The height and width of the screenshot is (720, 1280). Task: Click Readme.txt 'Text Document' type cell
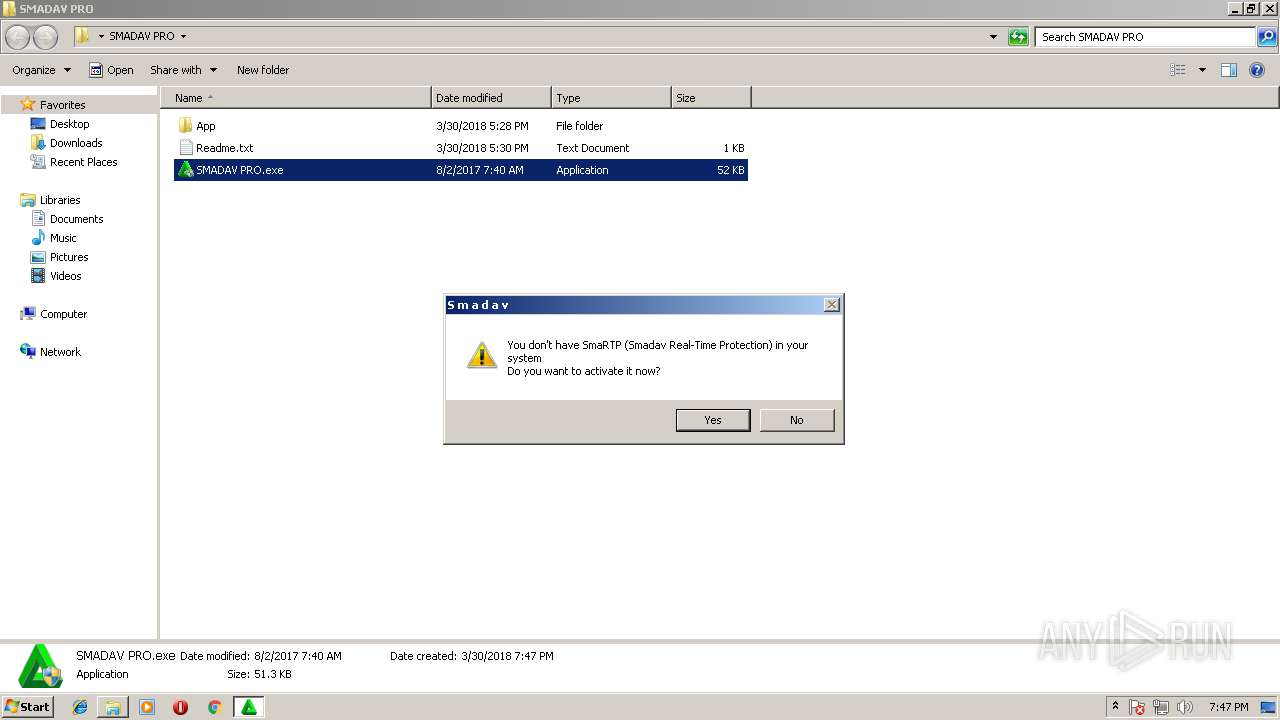point(593,148)
